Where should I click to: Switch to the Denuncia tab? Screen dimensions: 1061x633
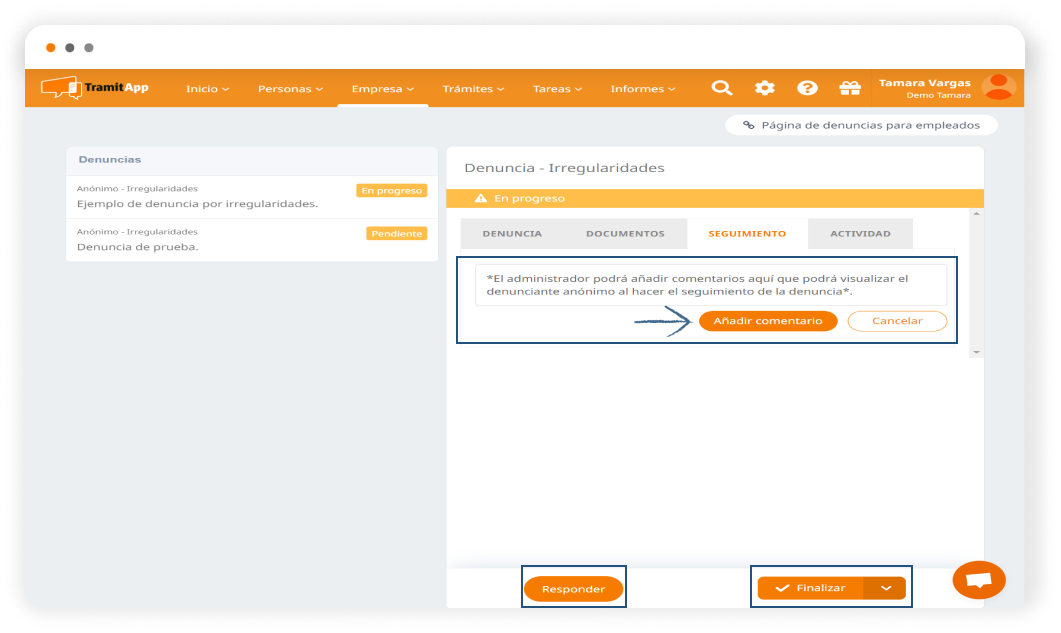click(512, 234)
